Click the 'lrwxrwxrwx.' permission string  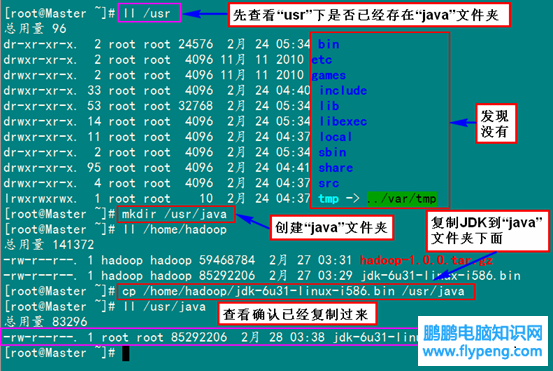[x=40, y=199]
